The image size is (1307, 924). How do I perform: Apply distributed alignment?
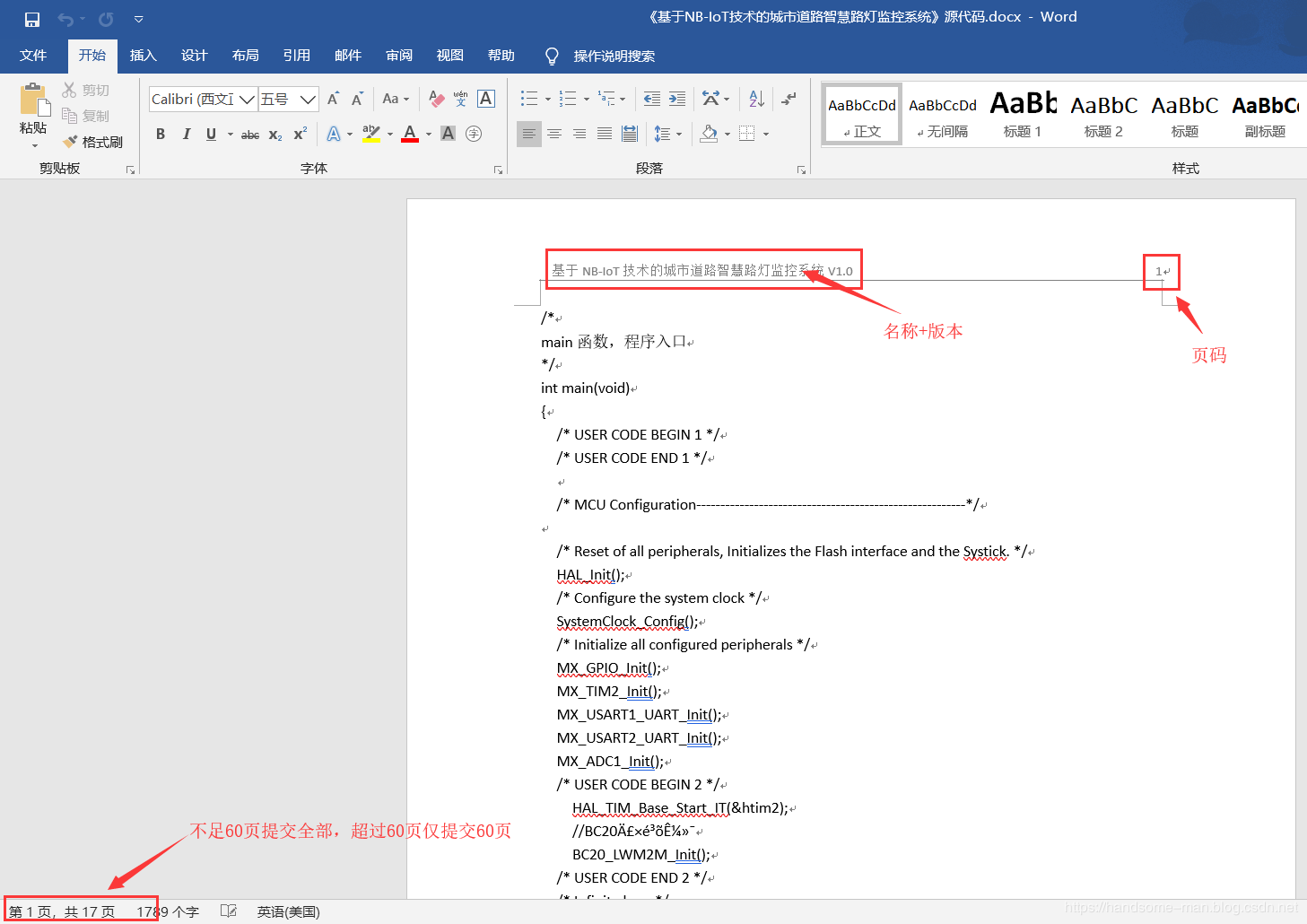pyautogui.click(x=630, y=134)
